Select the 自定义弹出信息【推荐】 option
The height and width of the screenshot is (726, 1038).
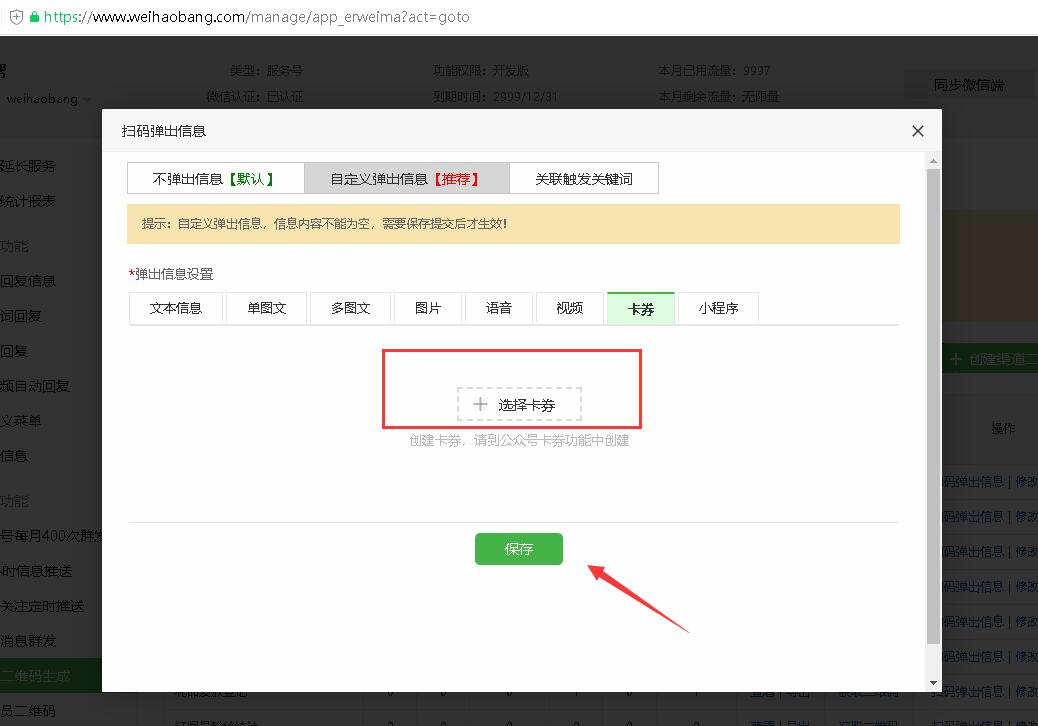tap(406, 179)
